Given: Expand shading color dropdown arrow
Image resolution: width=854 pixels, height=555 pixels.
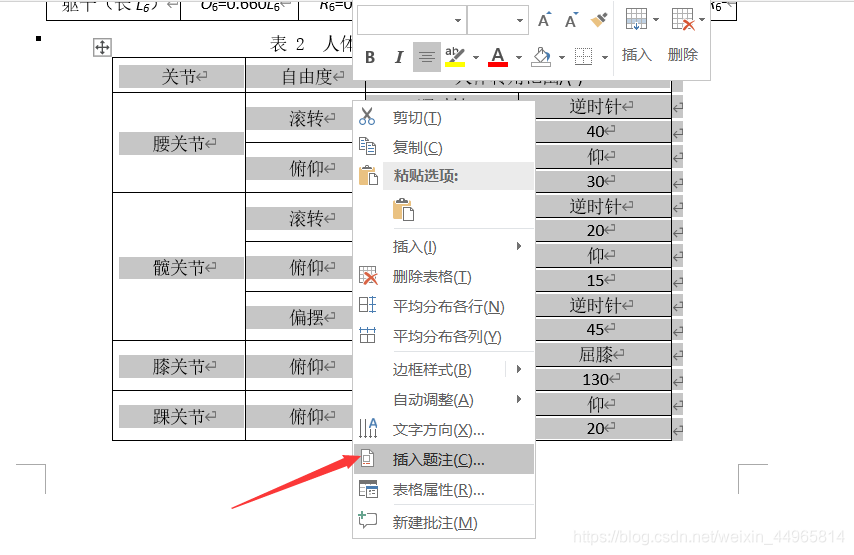Looking at the screenshot, I should pos(562,57).
